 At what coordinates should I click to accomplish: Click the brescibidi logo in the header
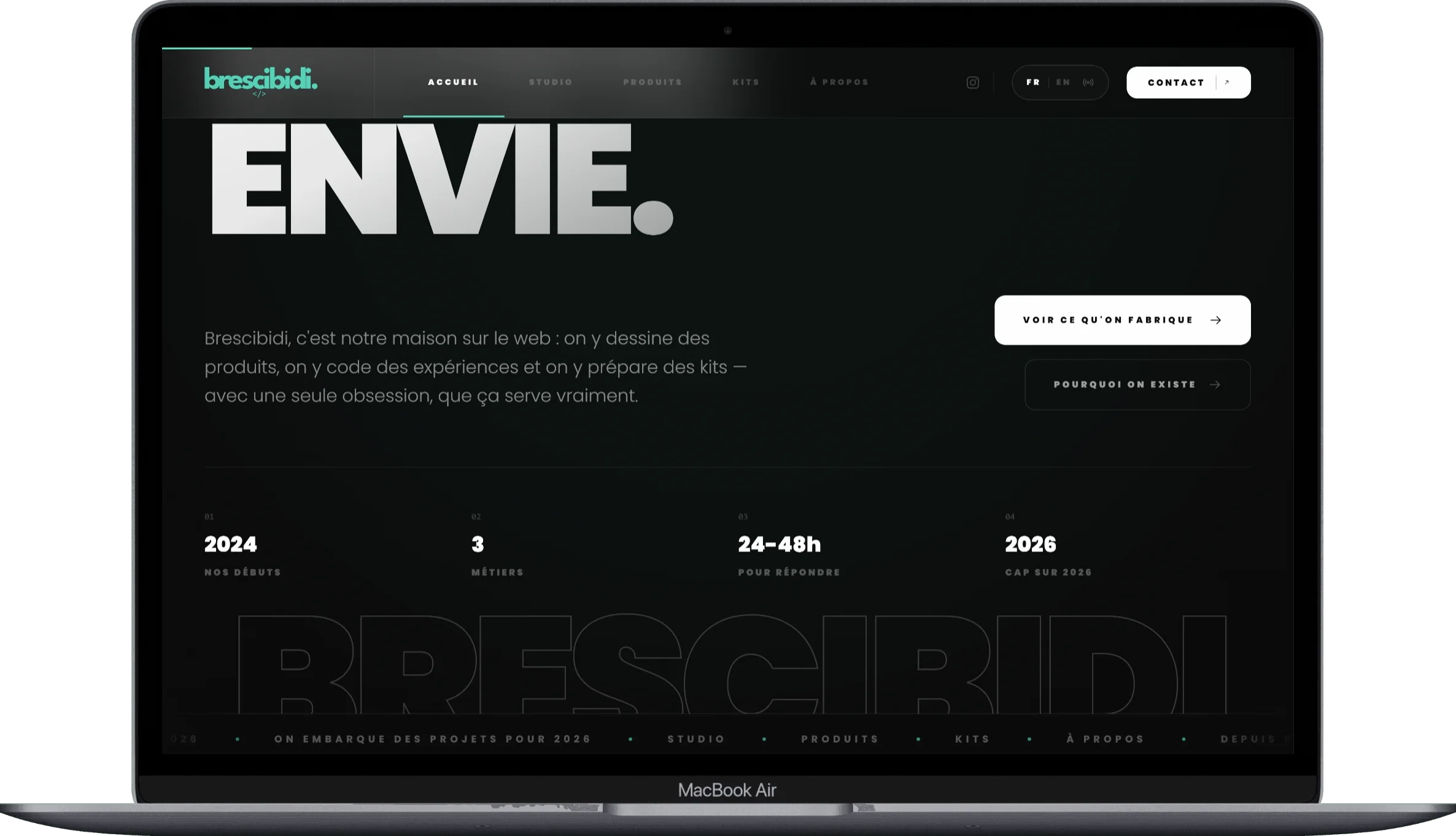pyautogui.click(x=261, y=82)
